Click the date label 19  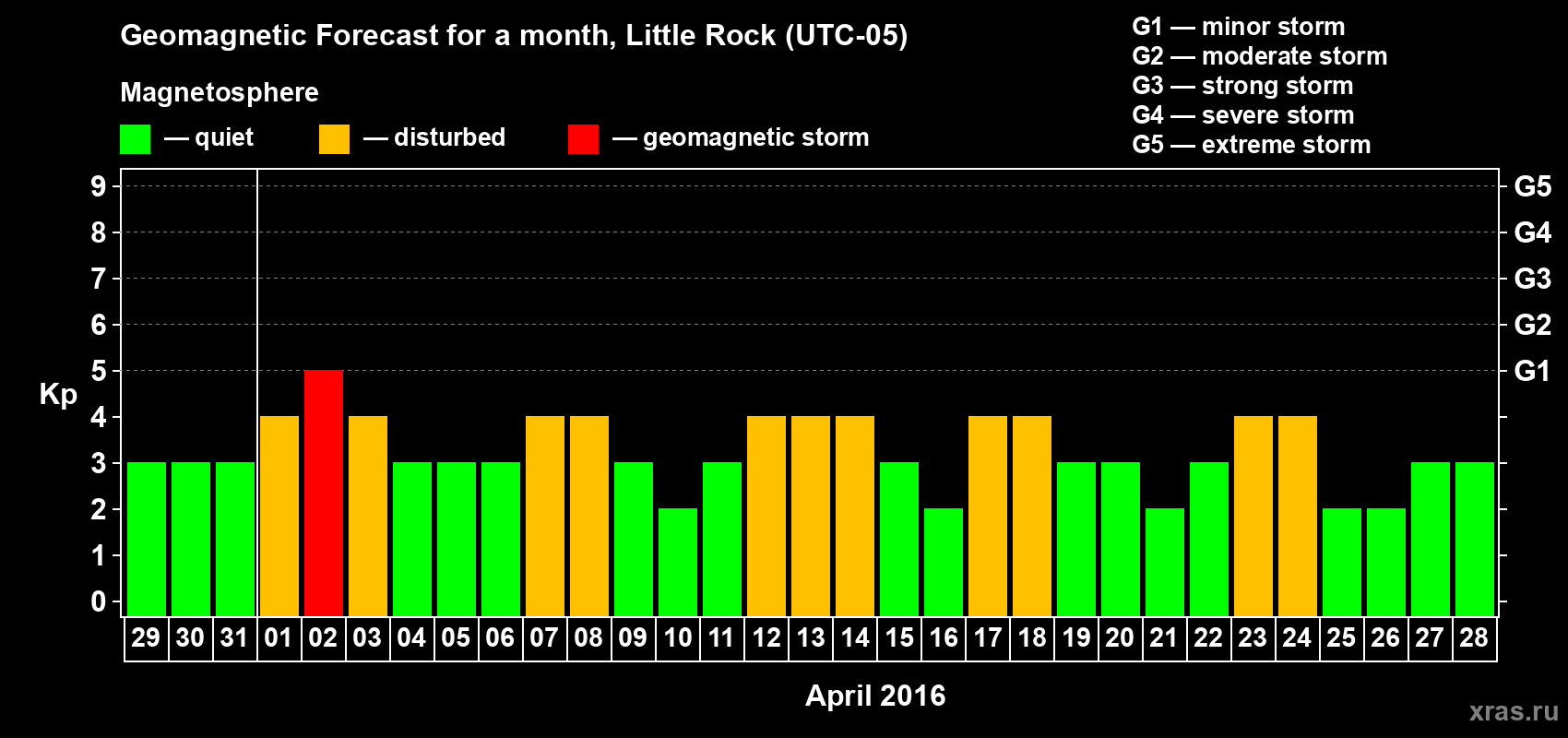(x=1076, y=637)
